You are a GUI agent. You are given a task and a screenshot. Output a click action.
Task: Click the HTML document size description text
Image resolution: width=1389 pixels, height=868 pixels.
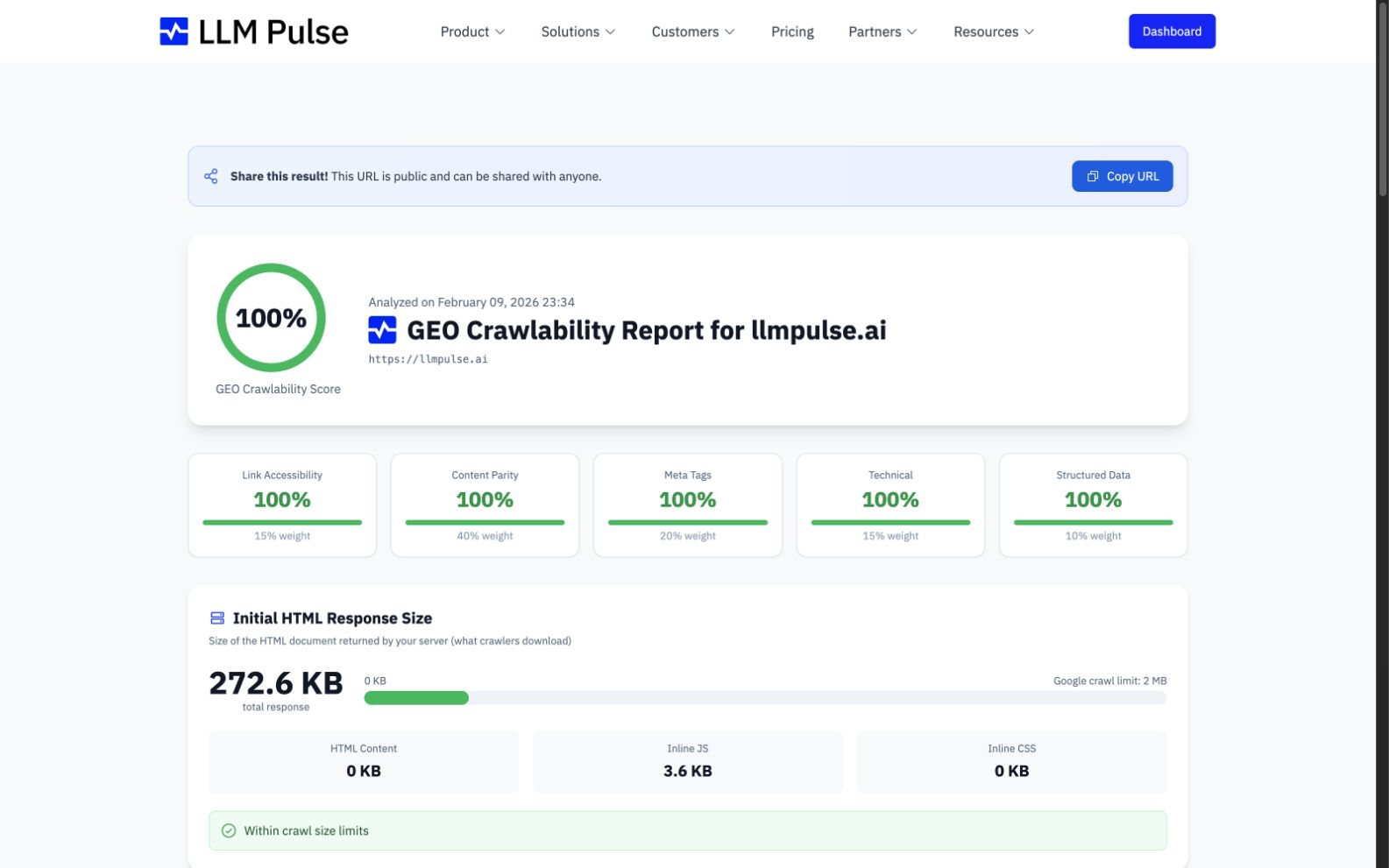390,641
